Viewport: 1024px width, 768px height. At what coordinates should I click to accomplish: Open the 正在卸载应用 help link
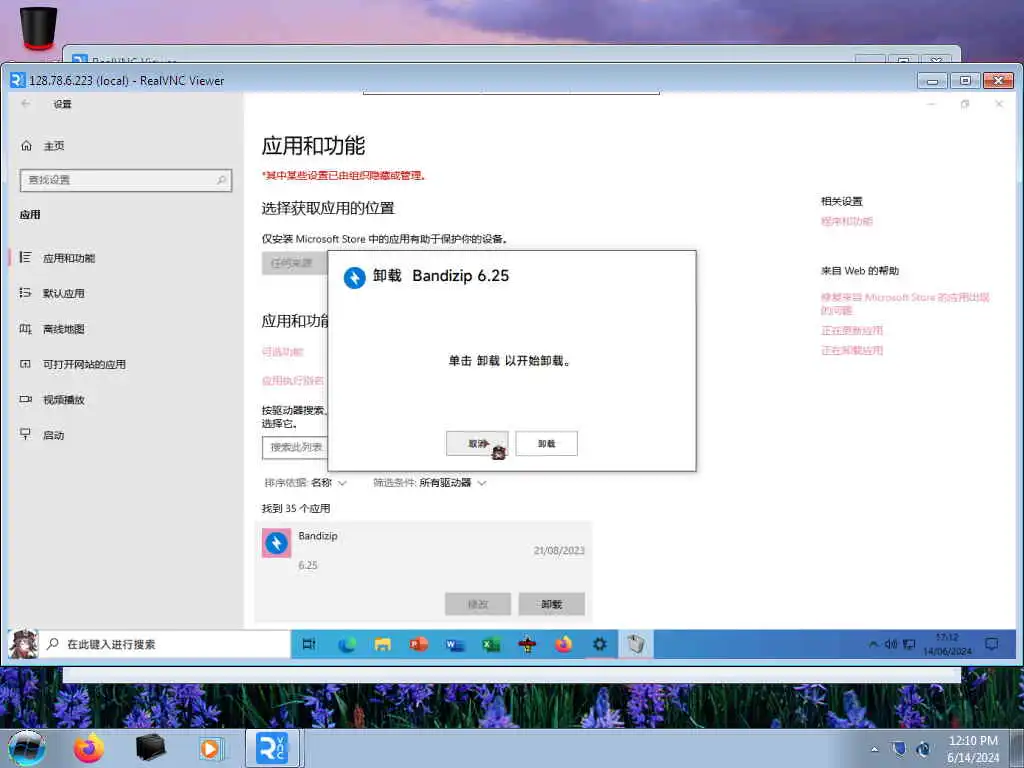pos(852,351)
